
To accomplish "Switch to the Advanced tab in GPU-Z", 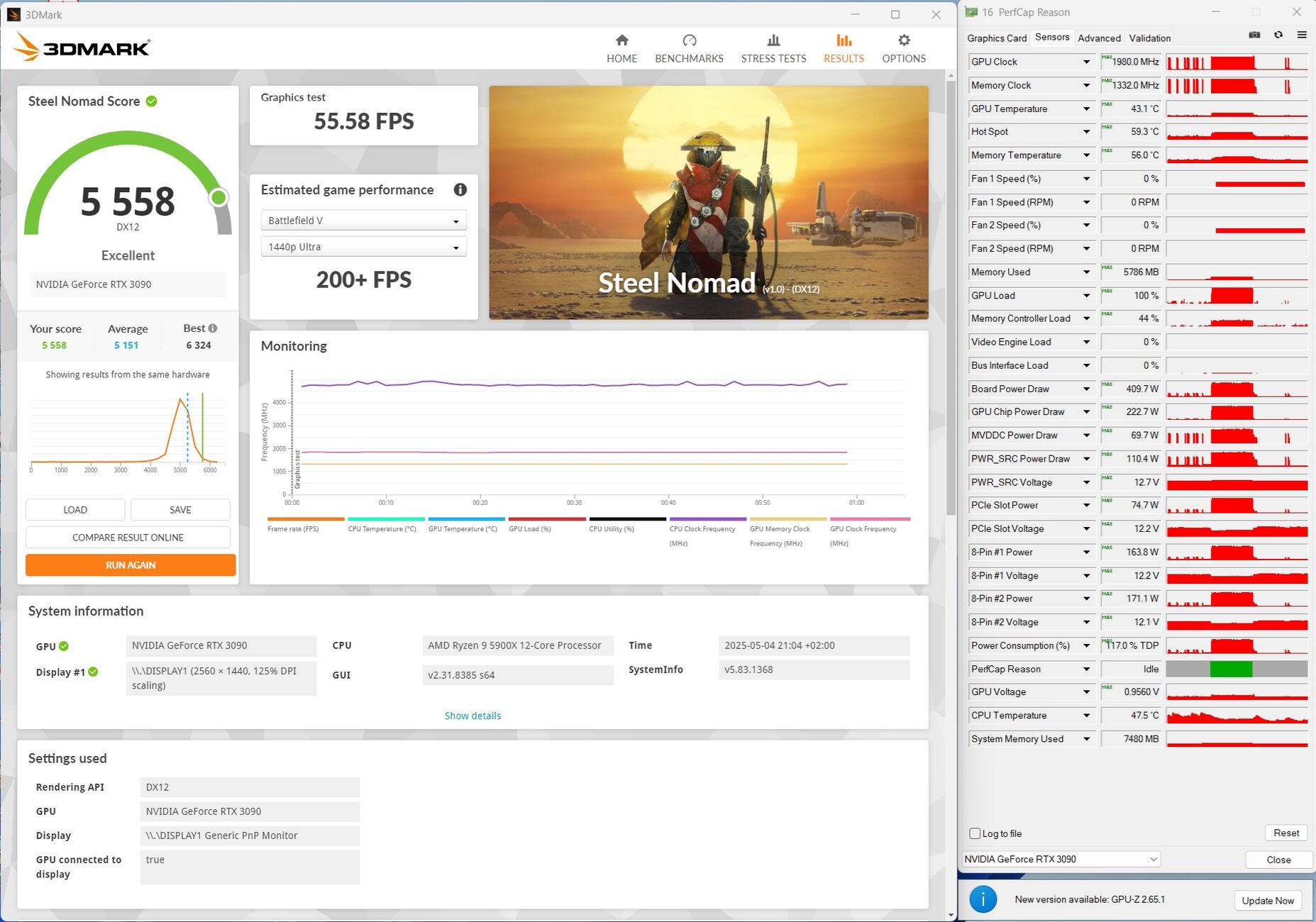I will click(x=1099, y=38).
